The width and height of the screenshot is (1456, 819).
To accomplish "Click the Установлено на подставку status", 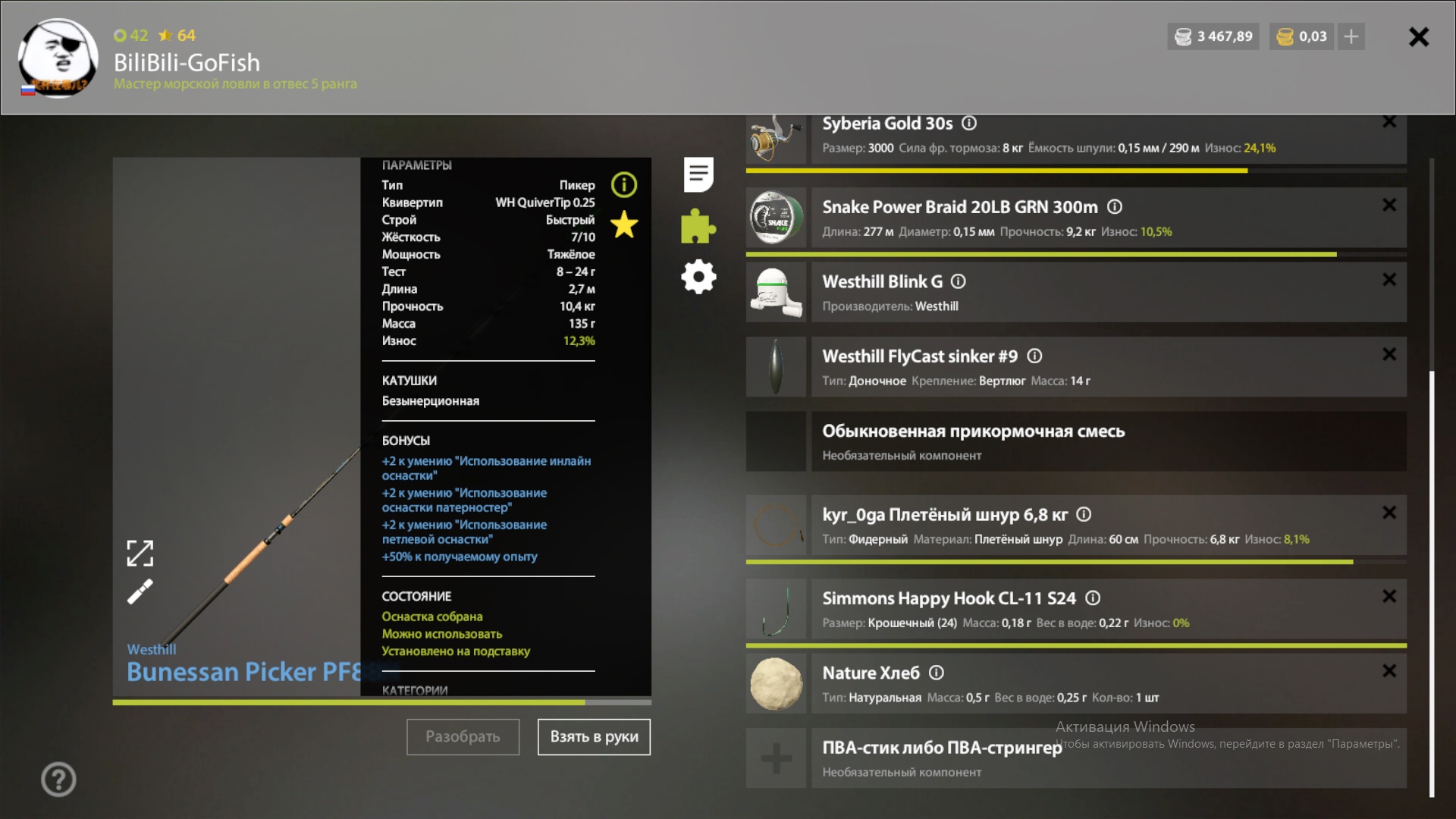I will pyautogui.click(x=456, y=651).
